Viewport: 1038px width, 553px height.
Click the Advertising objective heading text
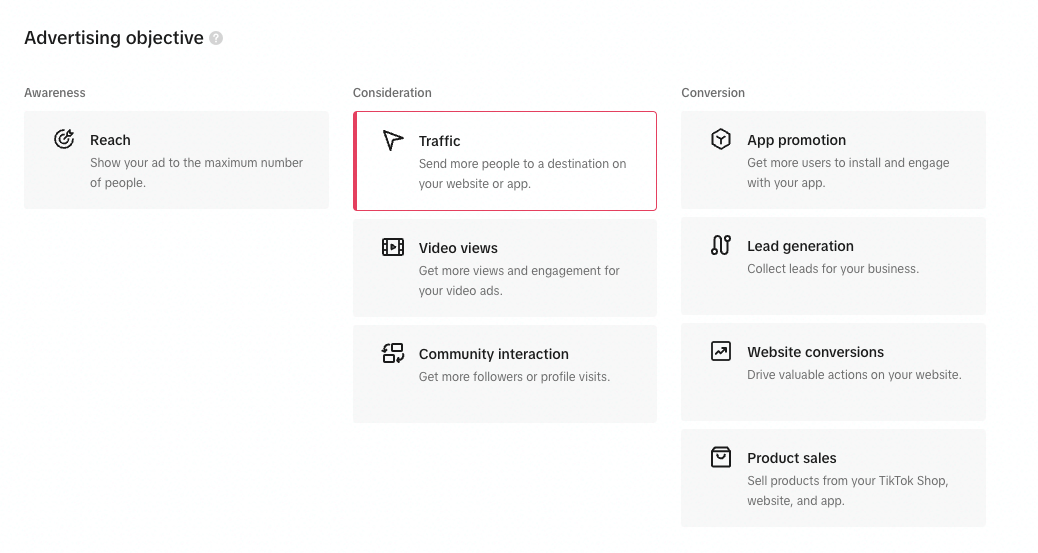coord(114,38)
